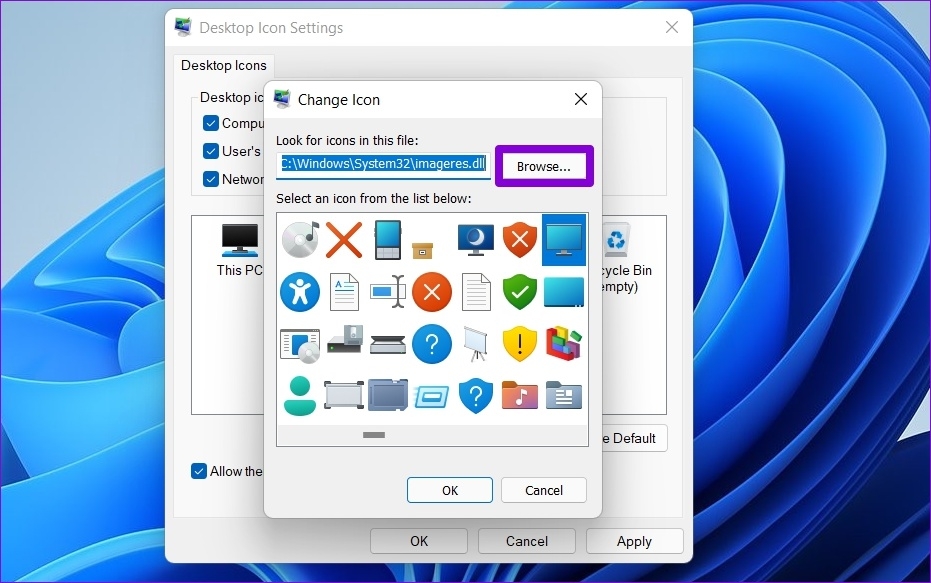The height and width of the screenshot is (583, 931).
Task: Switch to the Desktop Icons tab
Action: (x=223, y=65)
